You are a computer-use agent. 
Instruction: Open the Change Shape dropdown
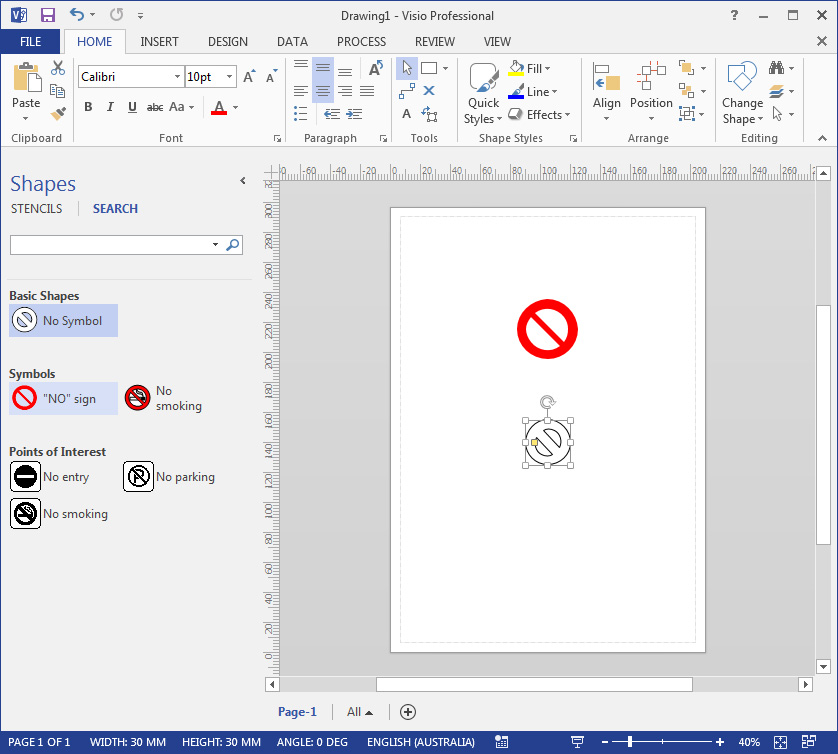[742, 102]
